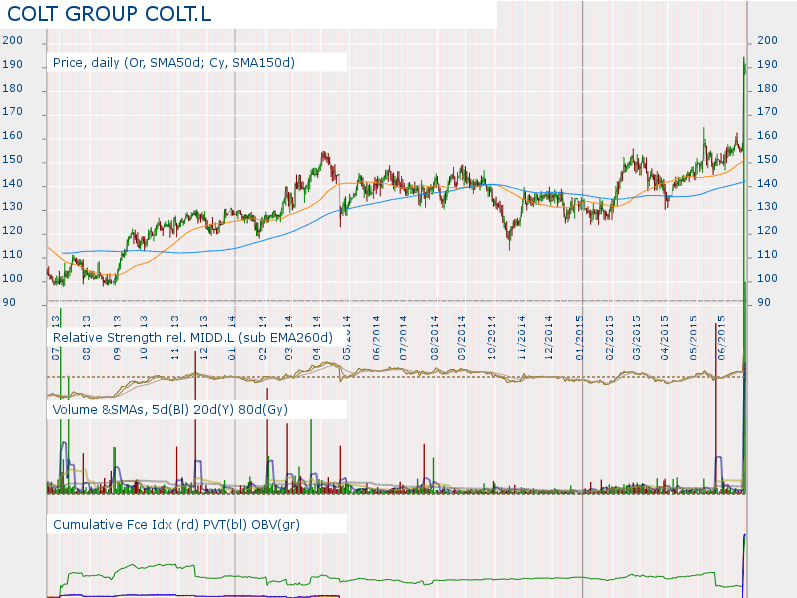Click the 130 value on left price axis
The width and height of the screenshot is (797, 598).
13,206
